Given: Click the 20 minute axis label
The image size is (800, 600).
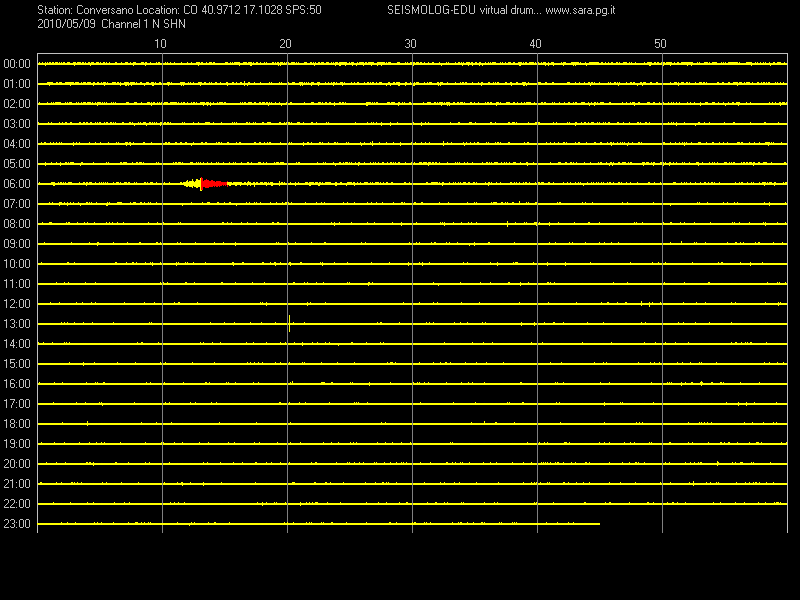Looking at the screenshot, I should click(285, 44).
